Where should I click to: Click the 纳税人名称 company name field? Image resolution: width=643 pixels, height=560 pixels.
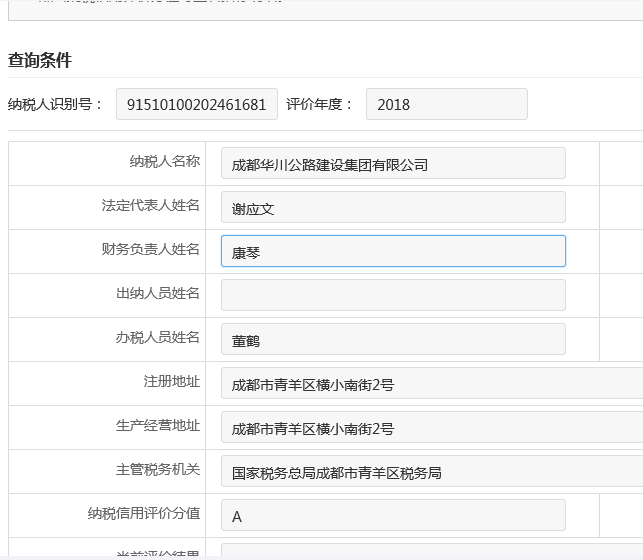pyautogui.click(x=392, y=164)
